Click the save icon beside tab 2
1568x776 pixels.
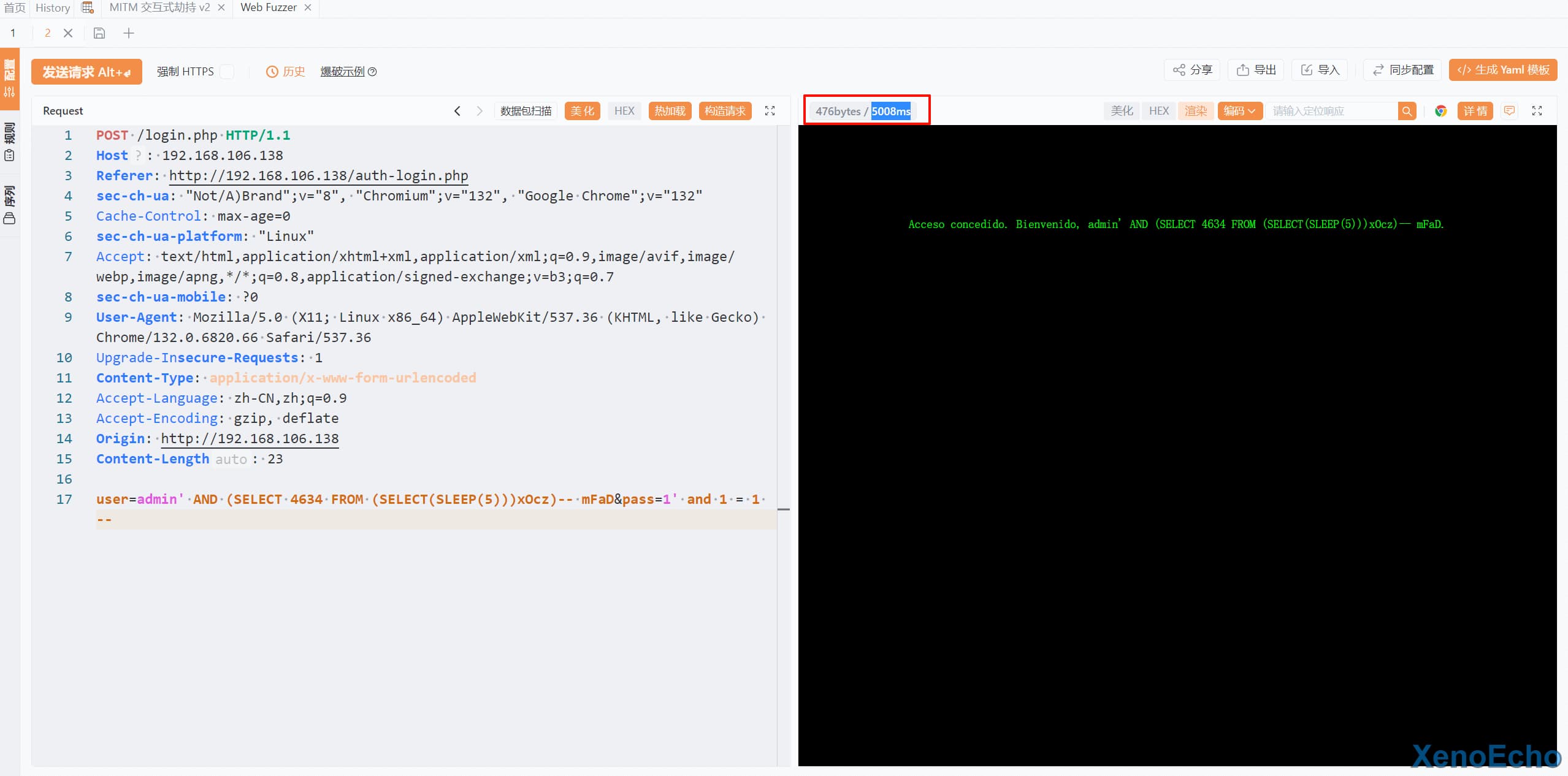pyautogui.click(x=99, y=33)
